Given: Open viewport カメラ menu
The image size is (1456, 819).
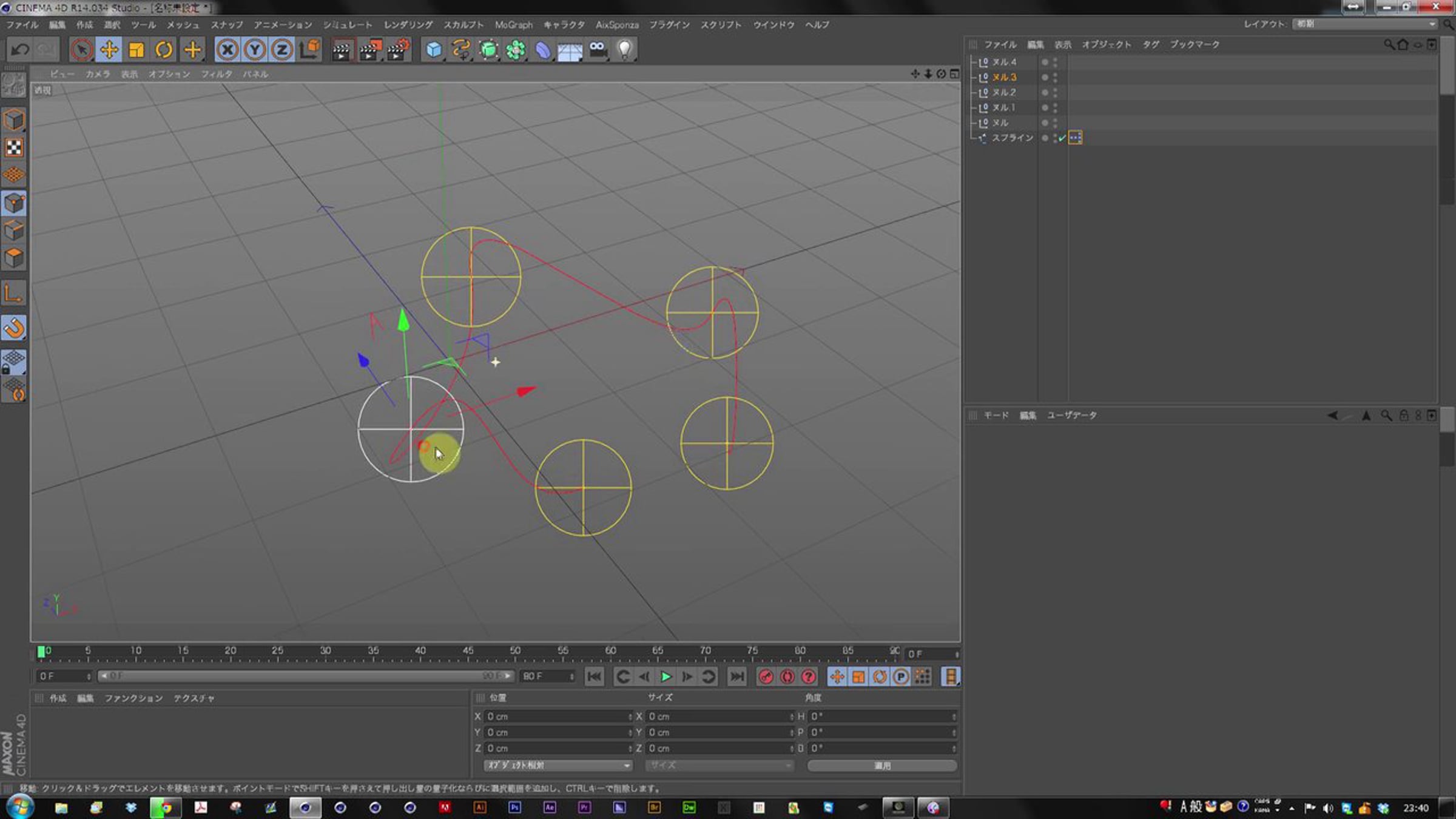Looking at the screenshot, I should pos(98,74).
